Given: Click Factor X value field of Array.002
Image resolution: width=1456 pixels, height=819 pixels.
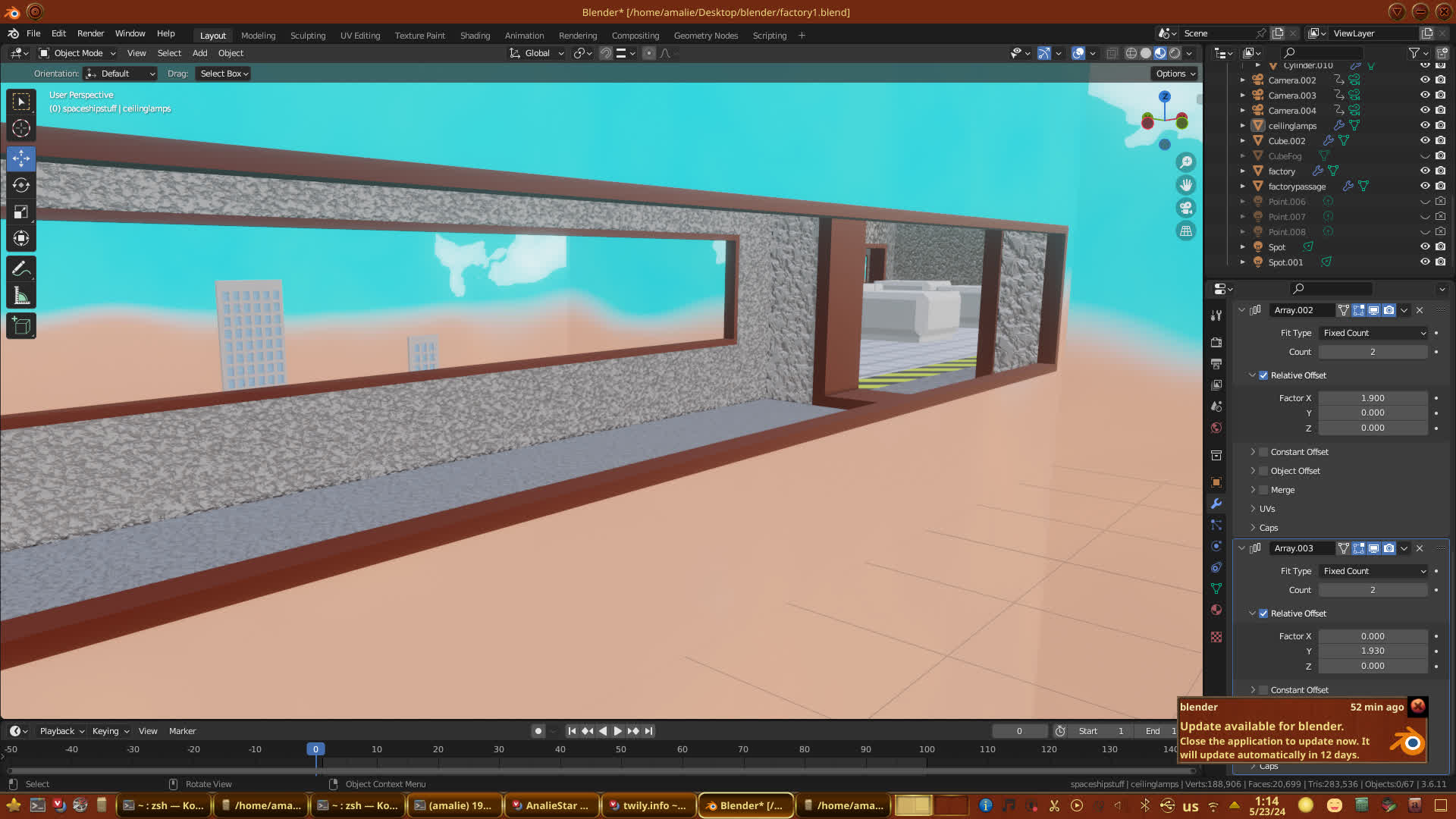Looking at the screenshot, I should [1372, 398].
